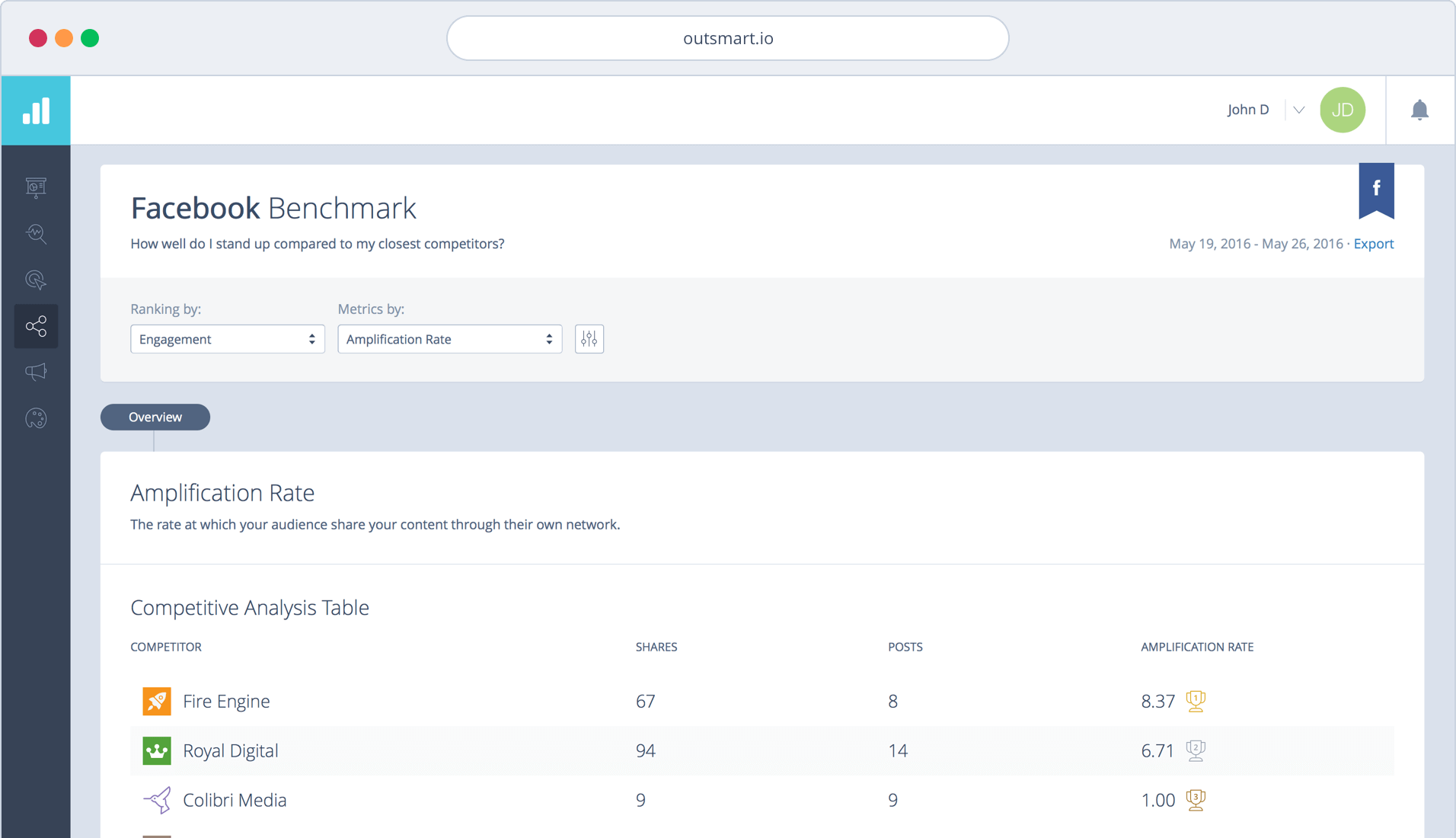The height and width of the screenshot is (838, 1456).
Task: Click the gold first place trophy icon
Action: [x=1196, y=701]
